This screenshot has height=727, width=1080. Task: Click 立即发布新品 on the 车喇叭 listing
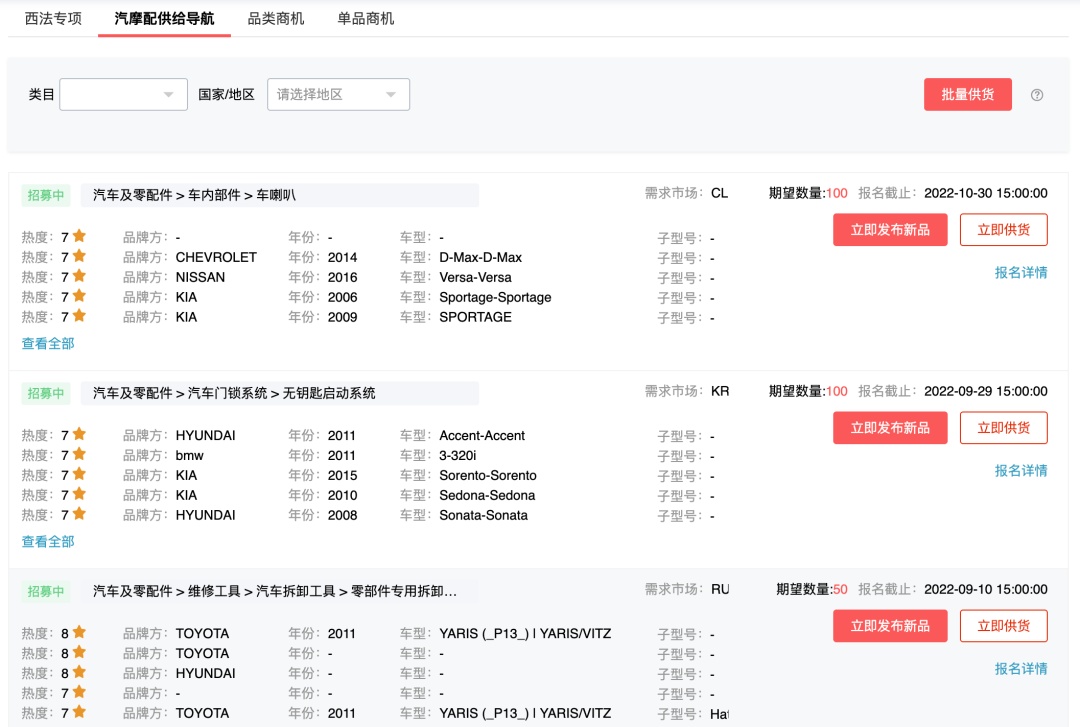(890, 229)
